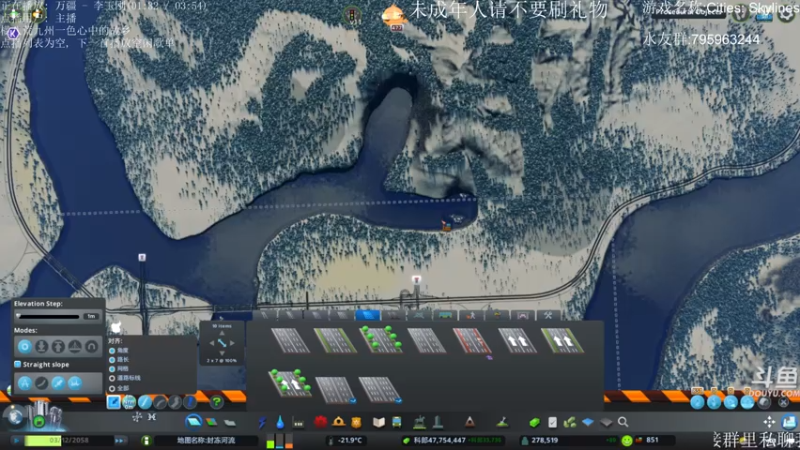The width and height of the screenshot is (800, 450).
Task: Enable the ground elevation mode down-arrow
Action: (41, 347)
